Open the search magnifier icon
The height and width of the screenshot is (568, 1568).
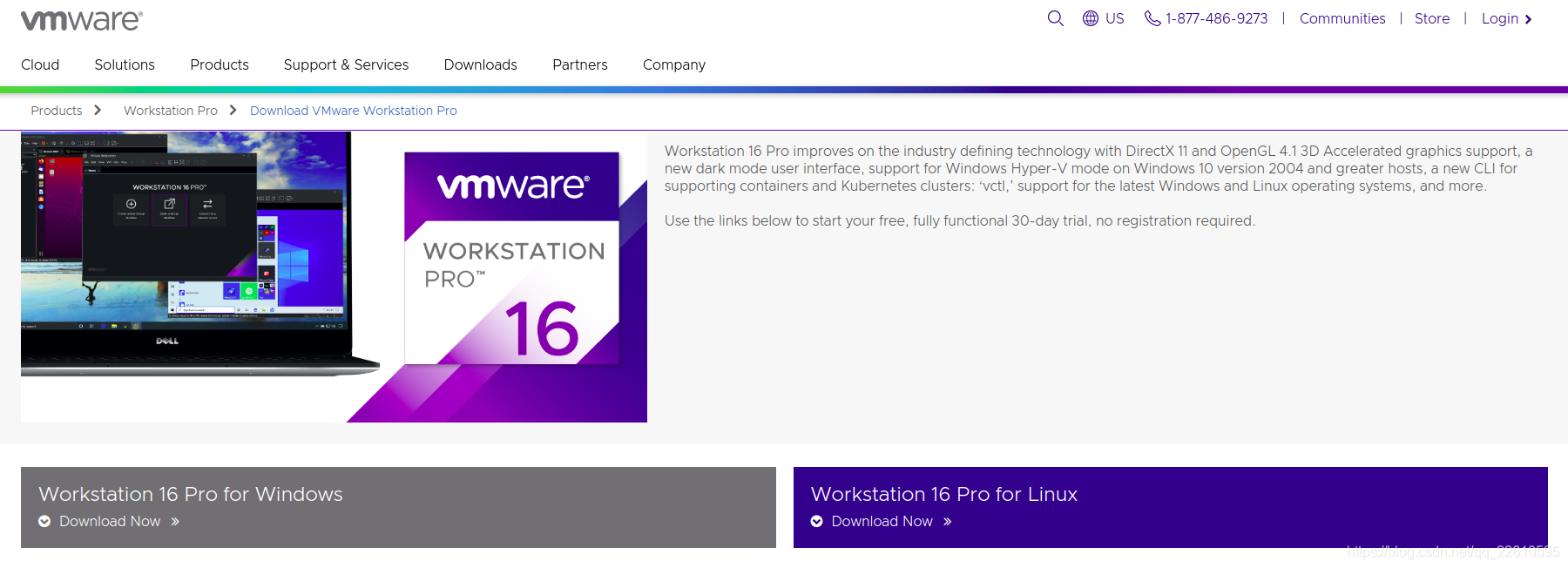[x=1055, y=18]
